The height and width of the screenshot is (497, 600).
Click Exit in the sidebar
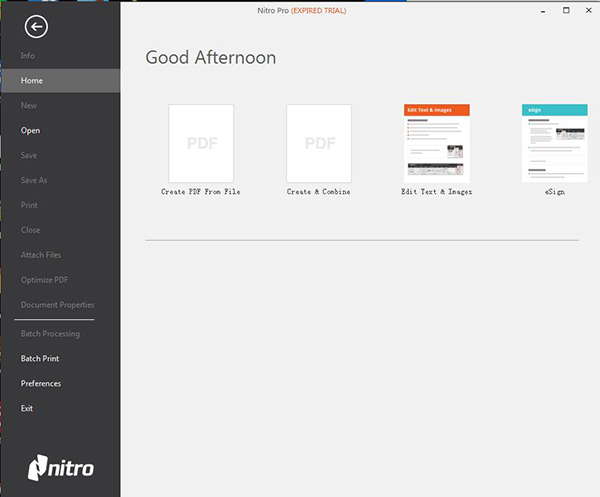(x=27, y=408)
